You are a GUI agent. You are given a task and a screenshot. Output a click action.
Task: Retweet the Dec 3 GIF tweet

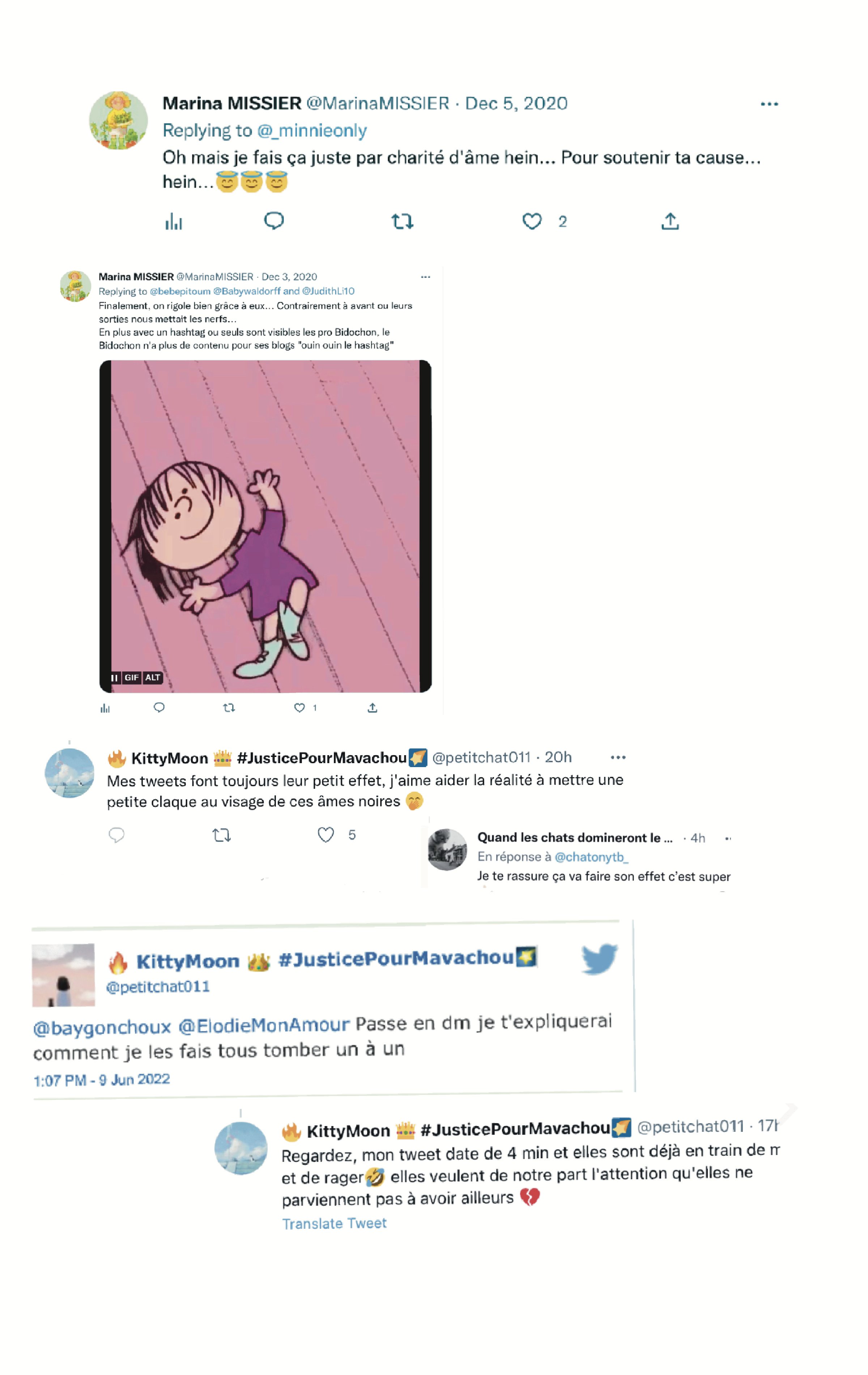[x=229, y=708]
